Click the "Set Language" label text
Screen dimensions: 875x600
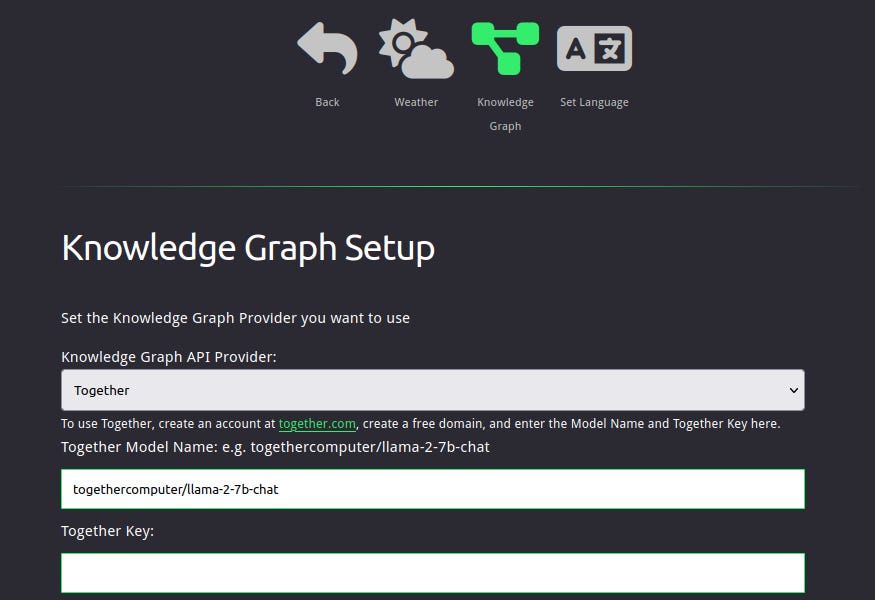tap(594, 101)
